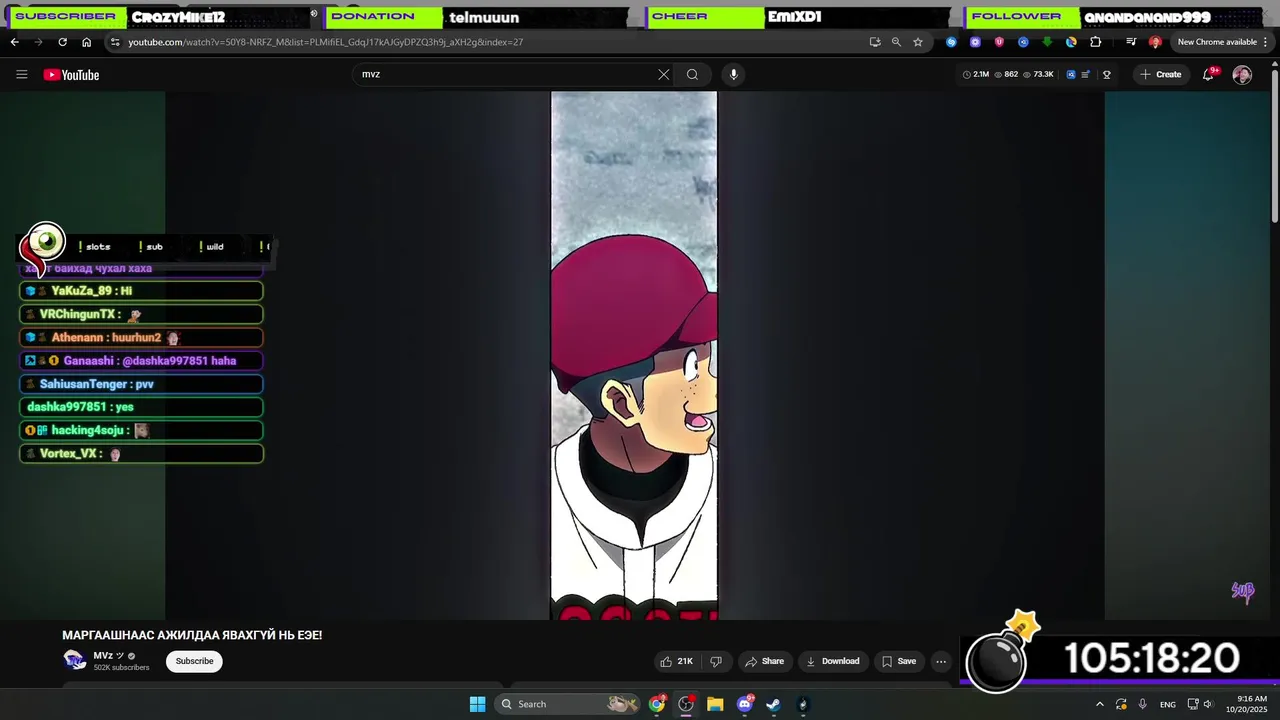Click the video player frame

pyautogui.click(x=634, y=355)
